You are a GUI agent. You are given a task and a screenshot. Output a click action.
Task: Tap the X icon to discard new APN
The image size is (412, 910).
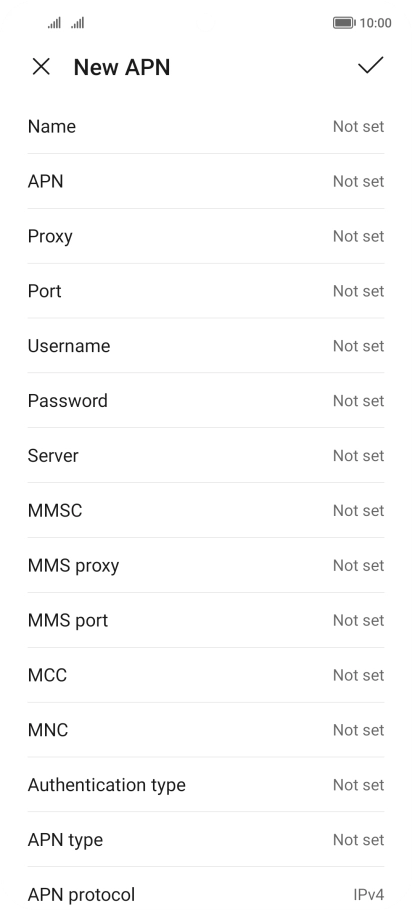[41, 67]
